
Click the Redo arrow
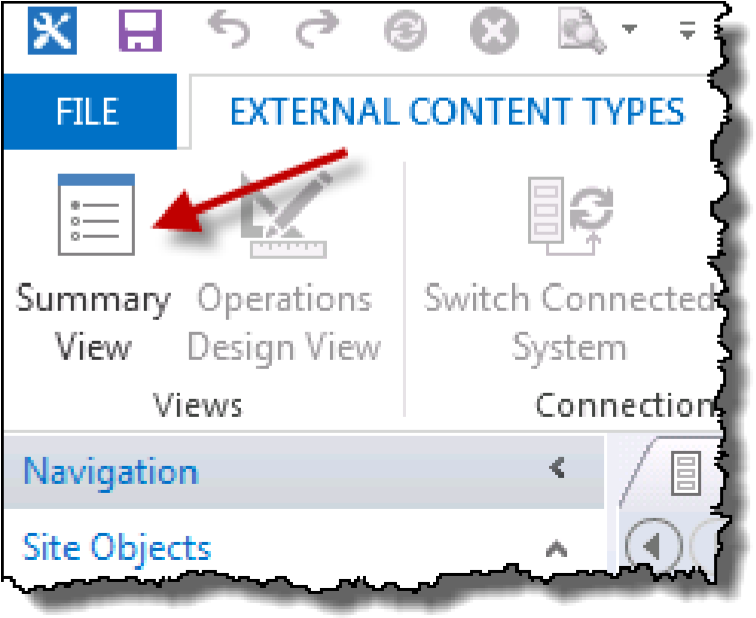tap(317, 30)
